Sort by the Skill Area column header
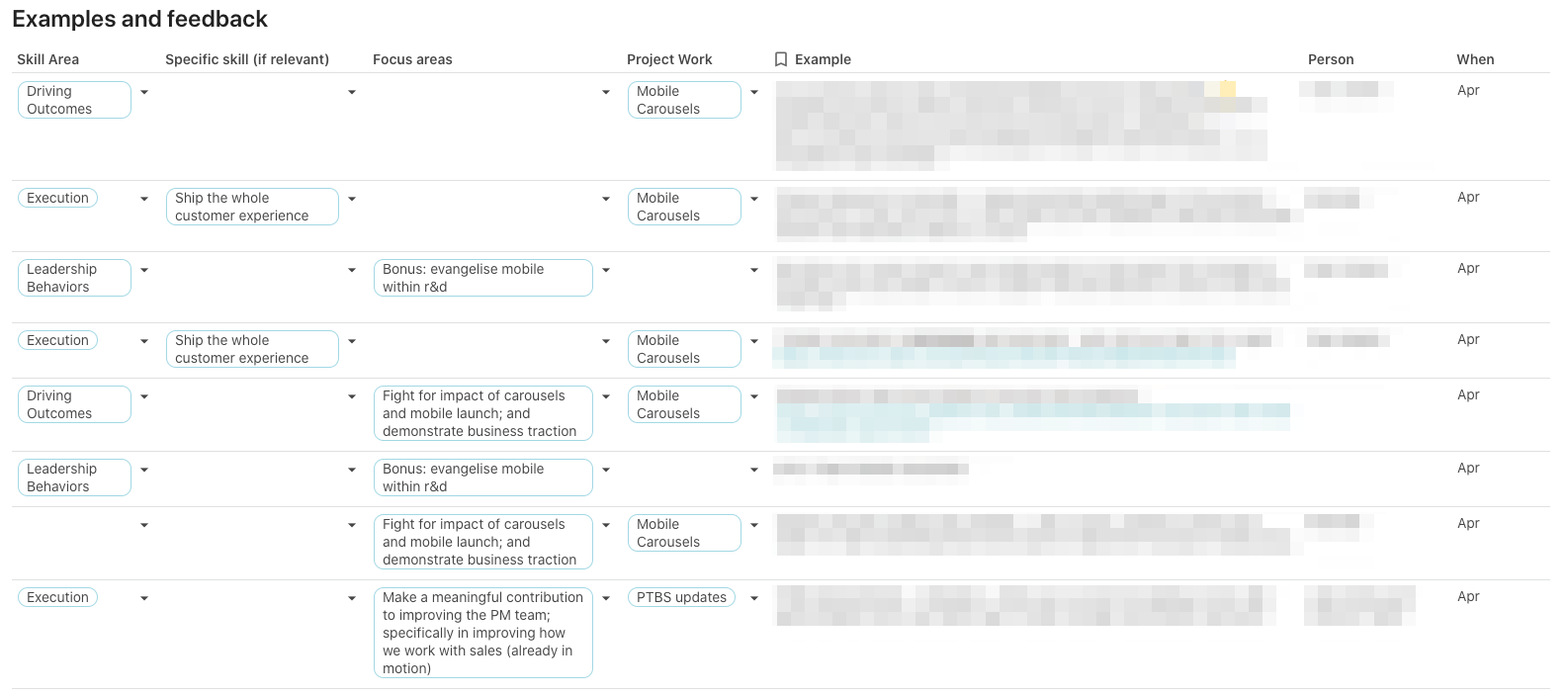Screen dimensions: 1568x695 click(x=47, y=59)
